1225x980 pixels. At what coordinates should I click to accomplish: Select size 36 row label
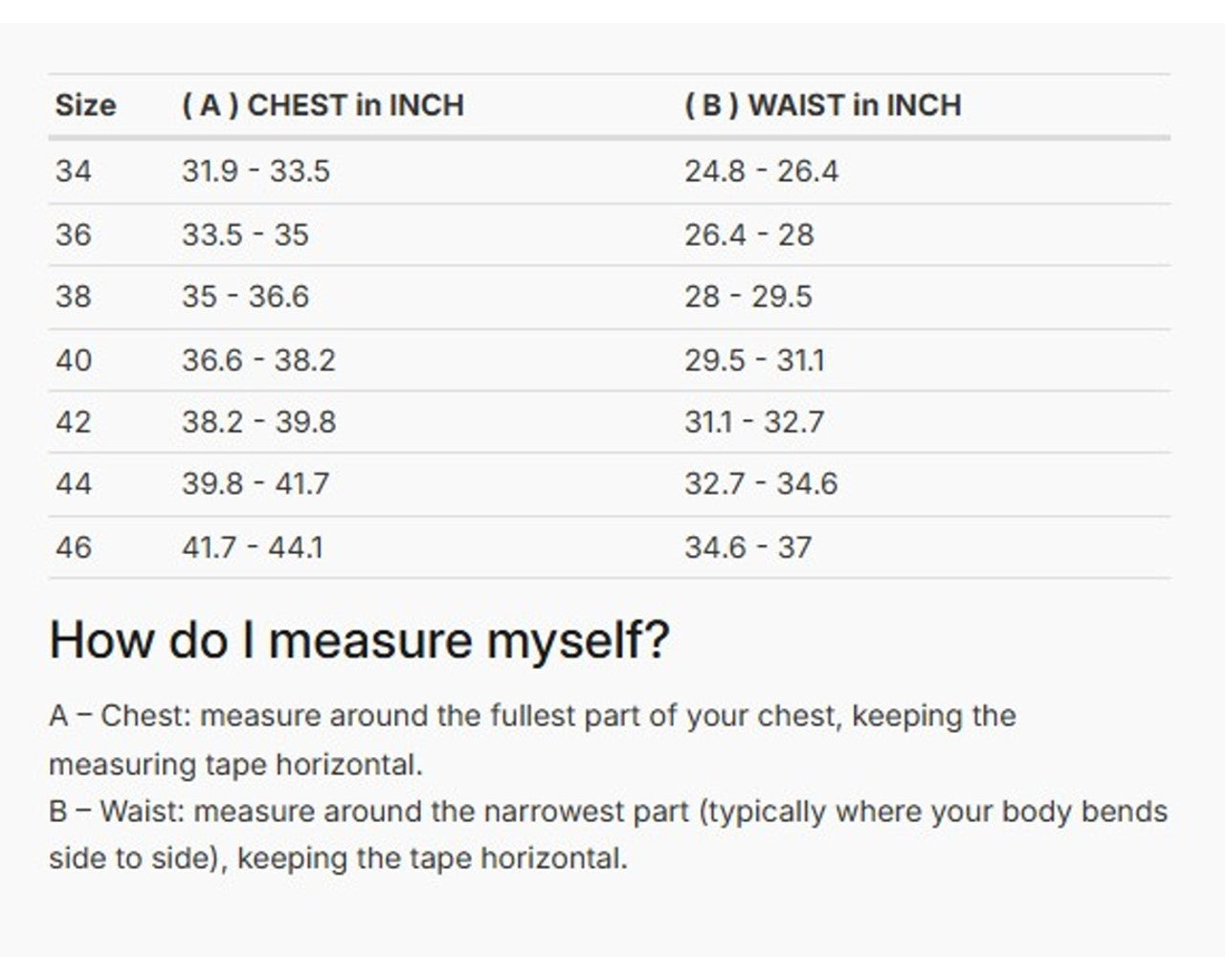(74, 234)
